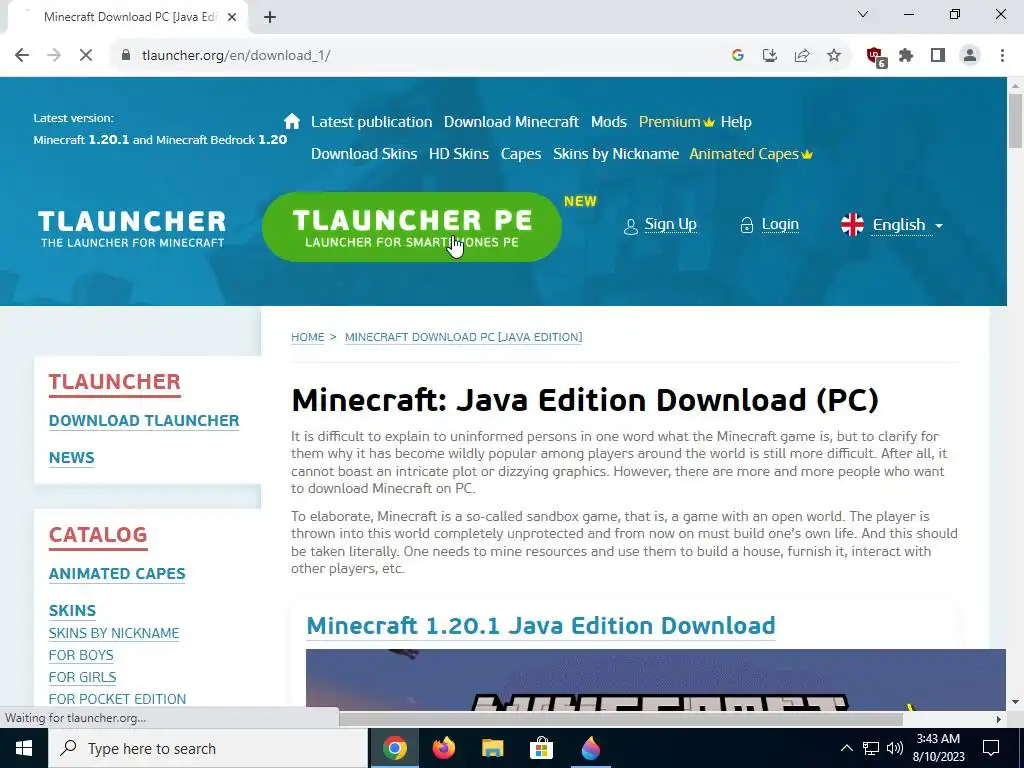
Task: Click the browser forward arrow
Action: tap(54, 56)
